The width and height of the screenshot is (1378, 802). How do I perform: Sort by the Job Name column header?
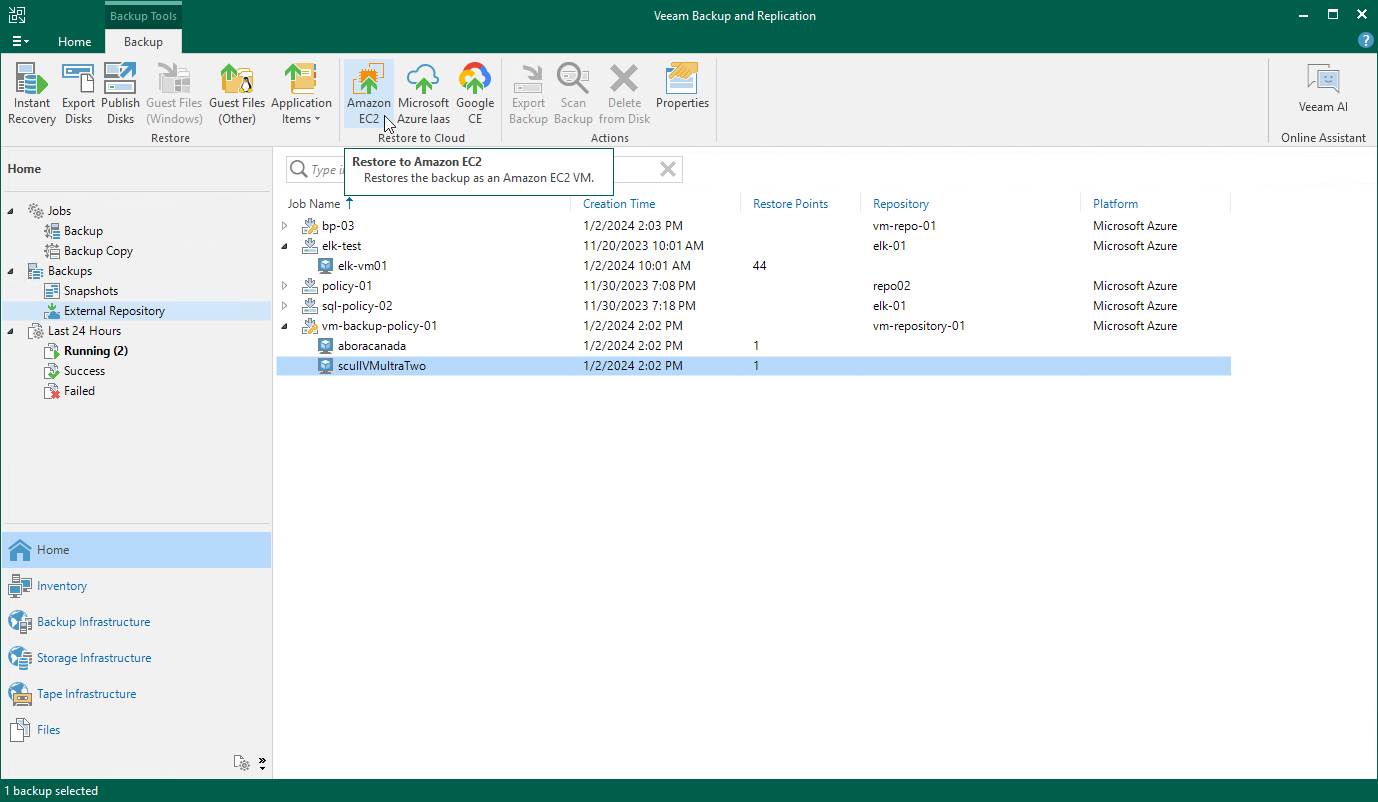pos(314,203)
